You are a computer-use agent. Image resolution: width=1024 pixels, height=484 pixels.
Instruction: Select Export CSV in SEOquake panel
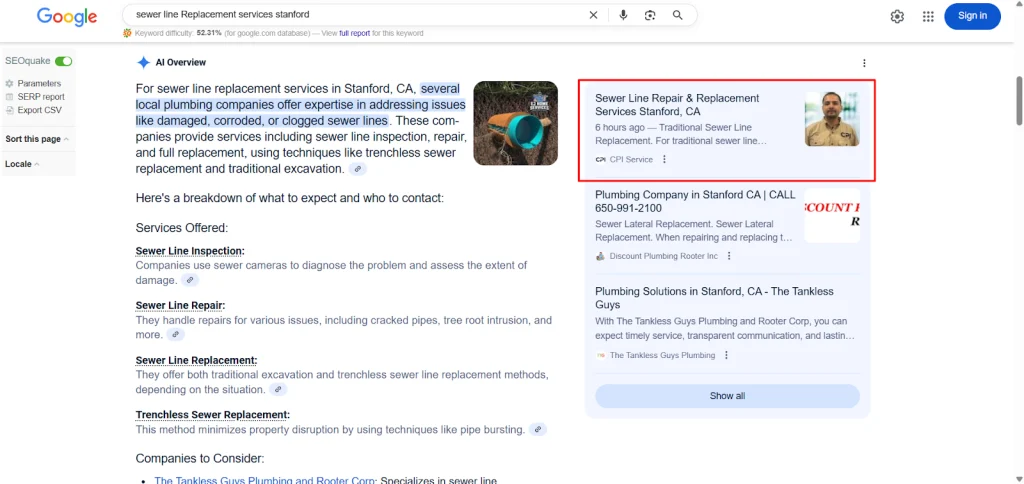tap(39, 110)
